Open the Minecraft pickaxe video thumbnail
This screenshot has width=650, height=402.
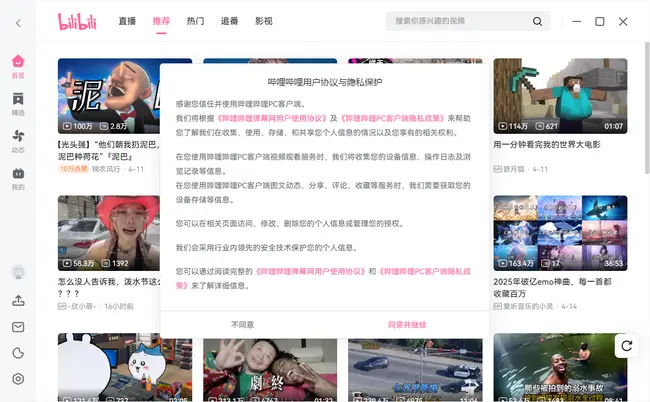pyautogui.click(x=560, y=96)
